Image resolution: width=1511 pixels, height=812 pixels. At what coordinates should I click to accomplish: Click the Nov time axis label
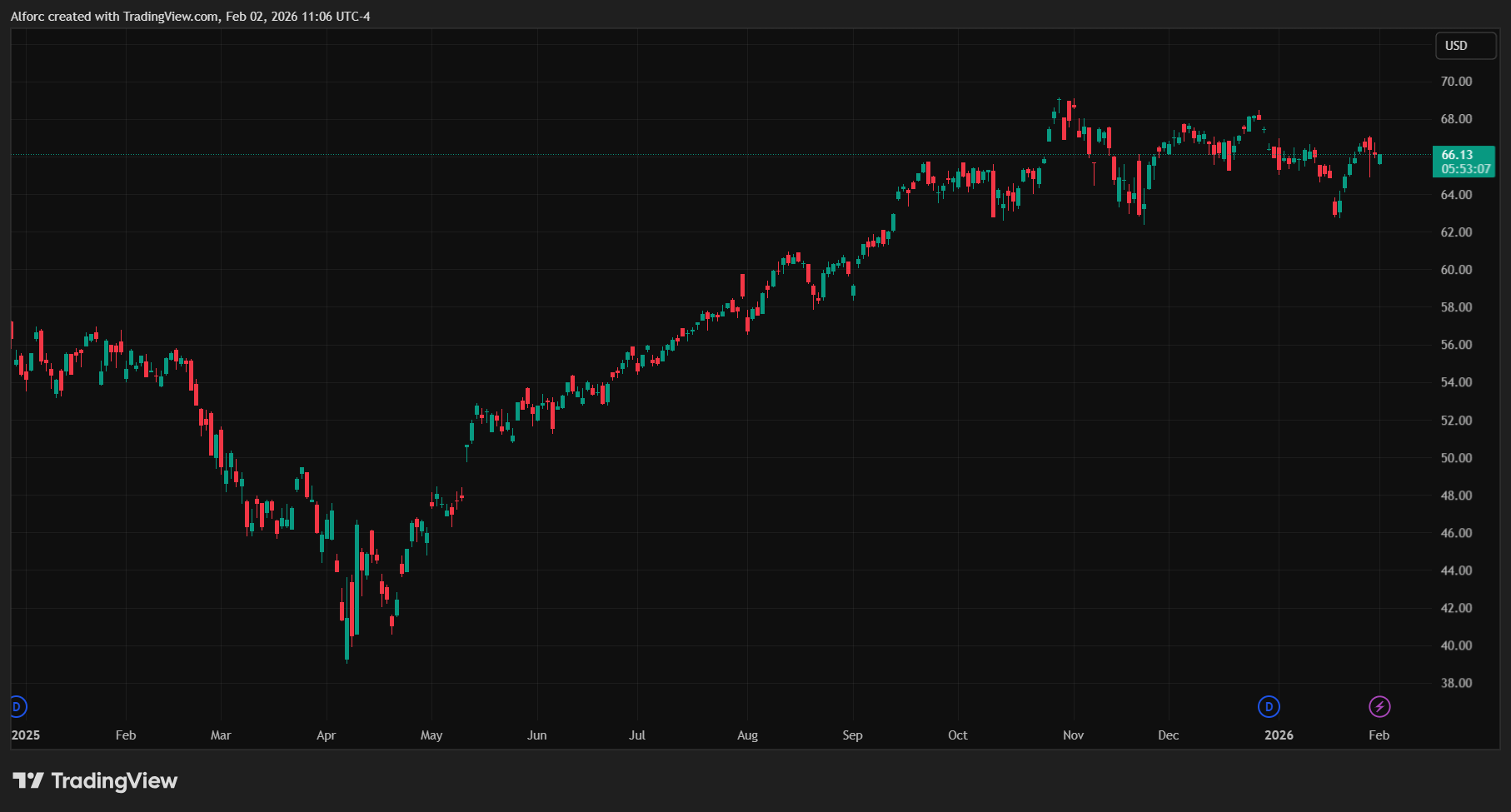[1074, 735]
